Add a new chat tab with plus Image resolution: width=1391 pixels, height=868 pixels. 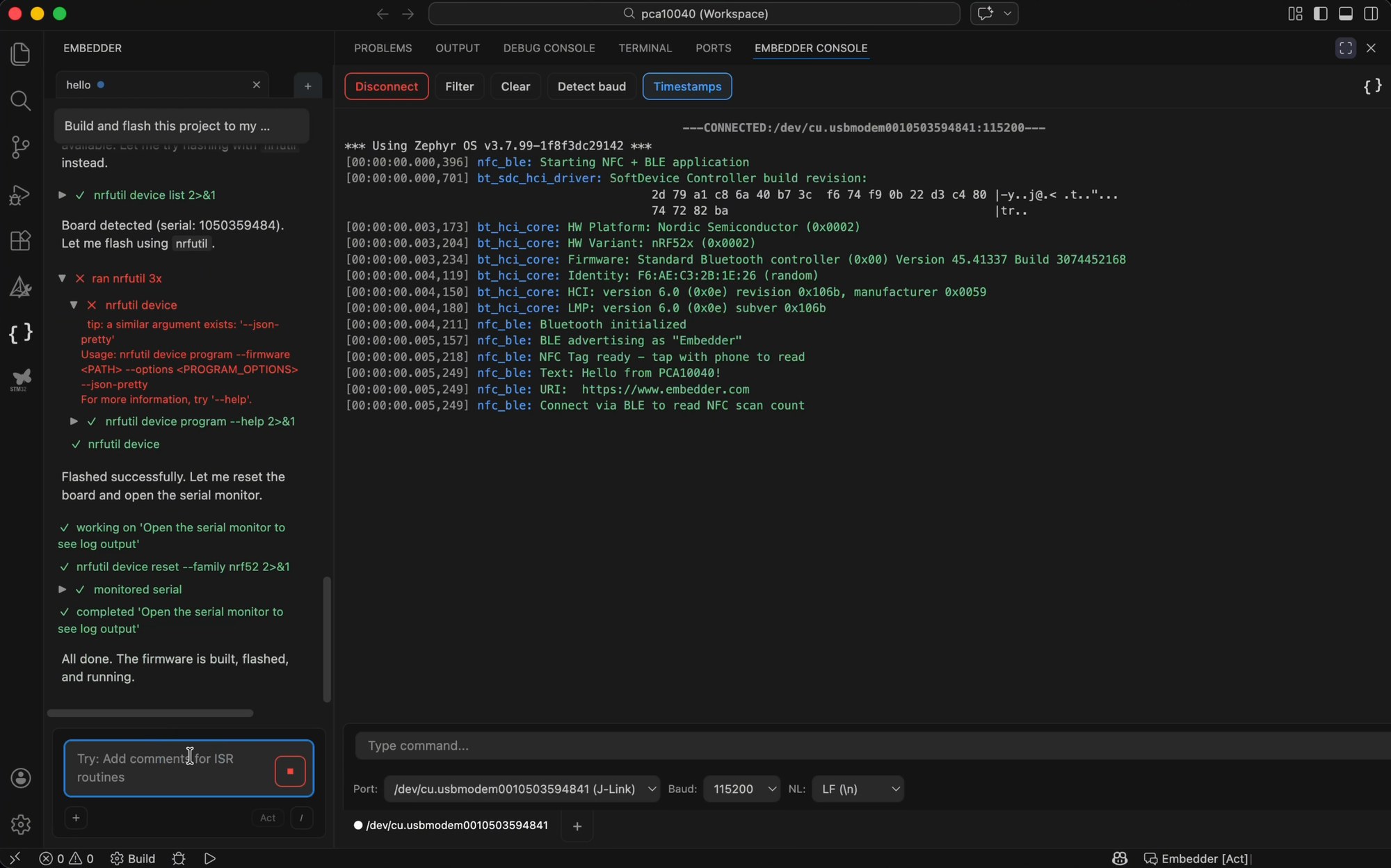(307, 86)
